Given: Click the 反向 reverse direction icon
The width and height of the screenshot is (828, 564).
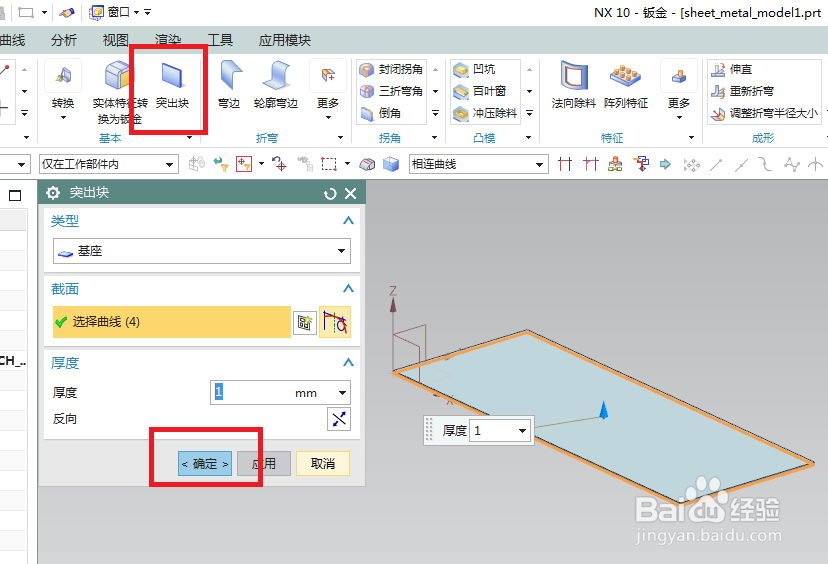Looking at the screenshot, I should pos(338,419).
